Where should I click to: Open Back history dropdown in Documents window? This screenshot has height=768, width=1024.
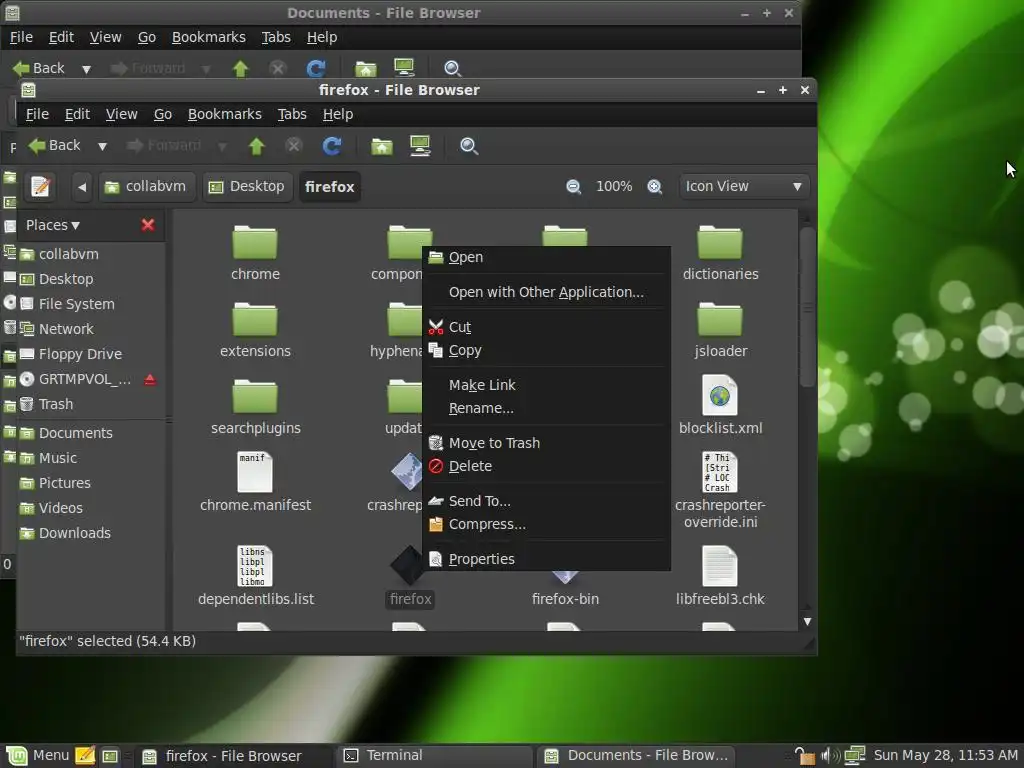86,69
